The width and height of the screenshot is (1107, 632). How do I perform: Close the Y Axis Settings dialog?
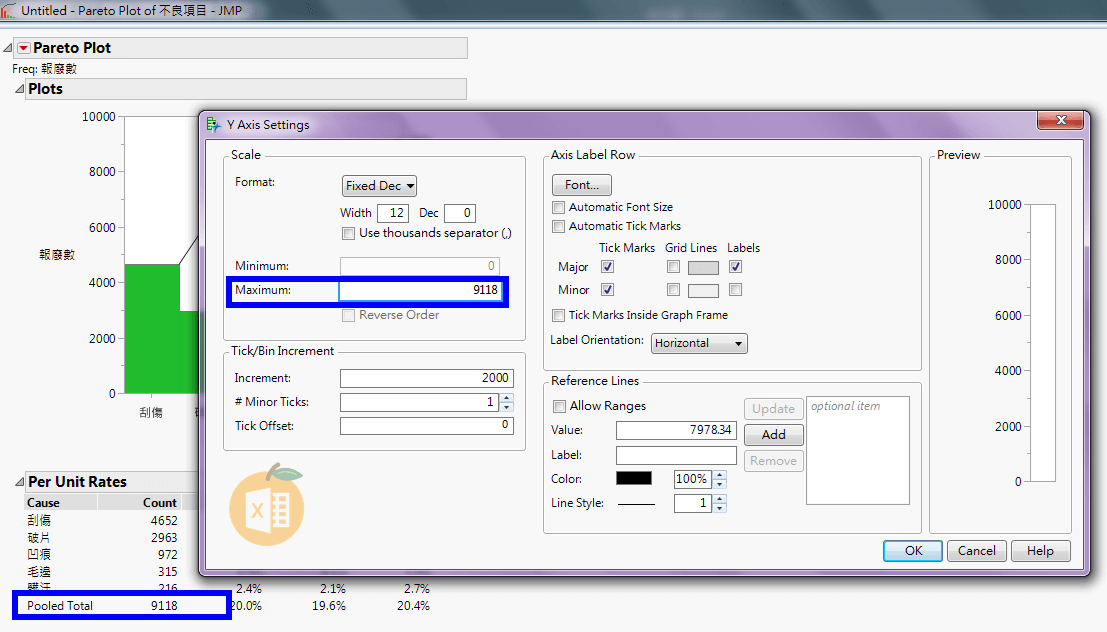tap(1060, 121)
